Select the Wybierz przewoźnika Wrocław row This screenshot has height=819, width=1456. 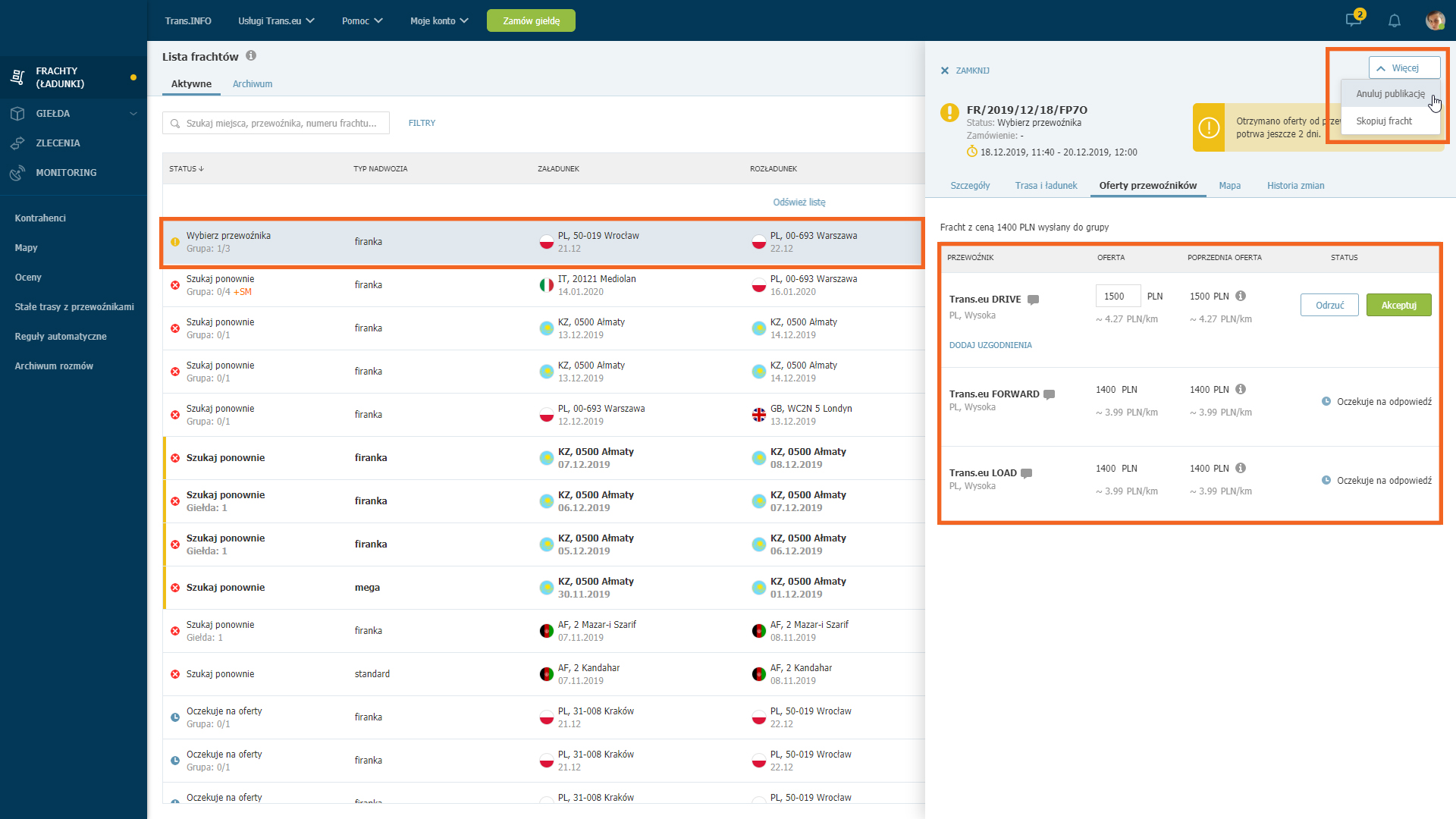pos(542,243)
